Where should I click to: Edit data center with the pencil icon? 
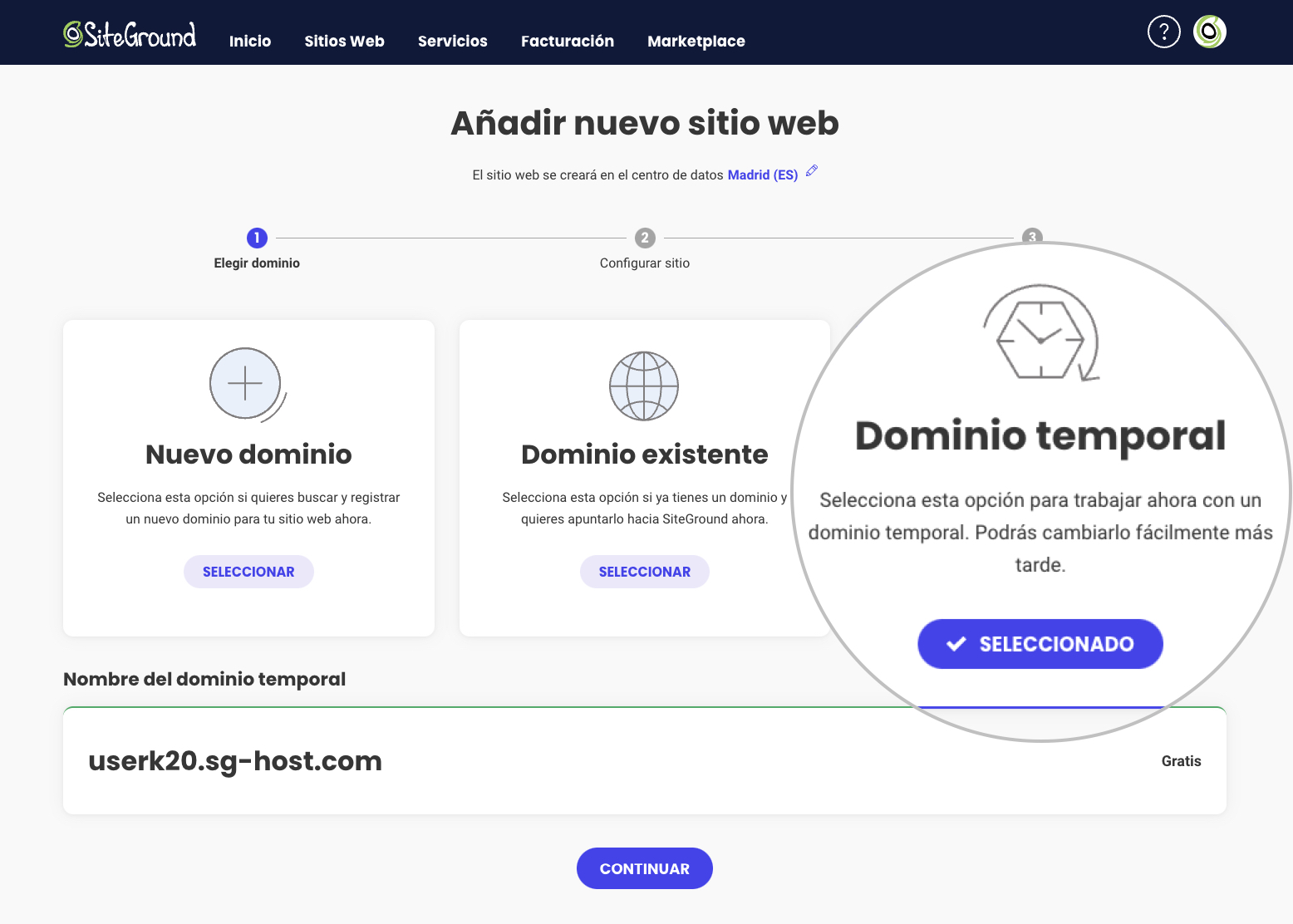[x=812, y=171]
